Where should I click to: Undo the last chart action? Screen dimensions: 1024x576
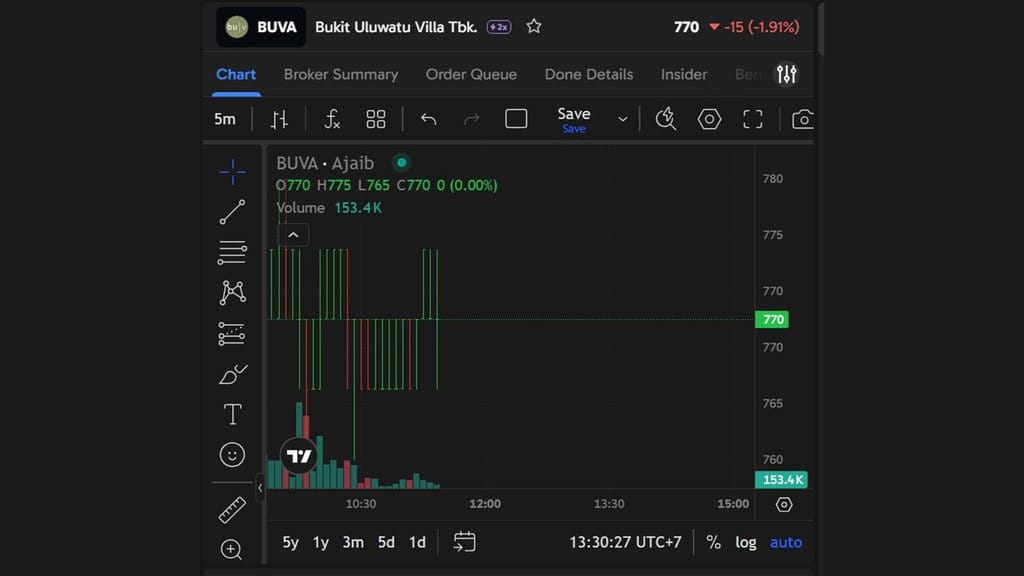[x=428, y=119]
